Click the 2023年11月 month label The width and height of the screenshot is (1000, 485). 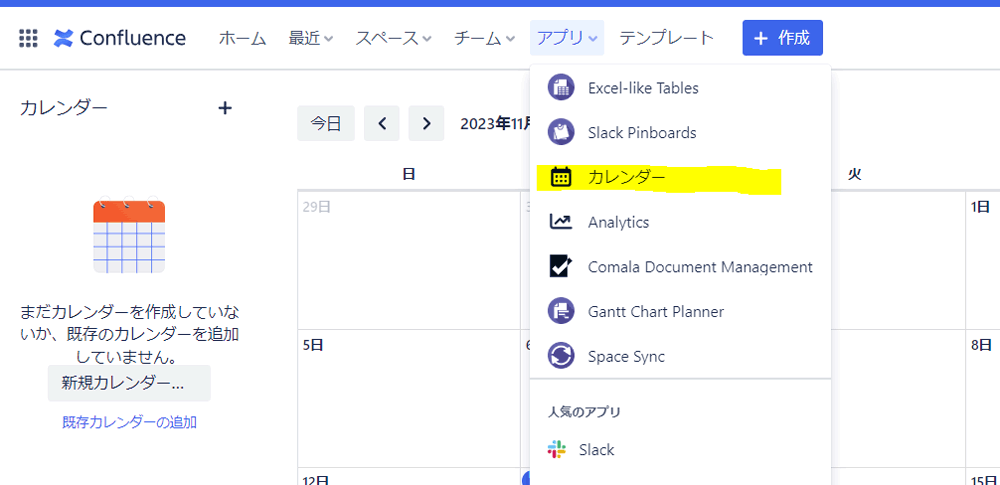tap(496, 123)
